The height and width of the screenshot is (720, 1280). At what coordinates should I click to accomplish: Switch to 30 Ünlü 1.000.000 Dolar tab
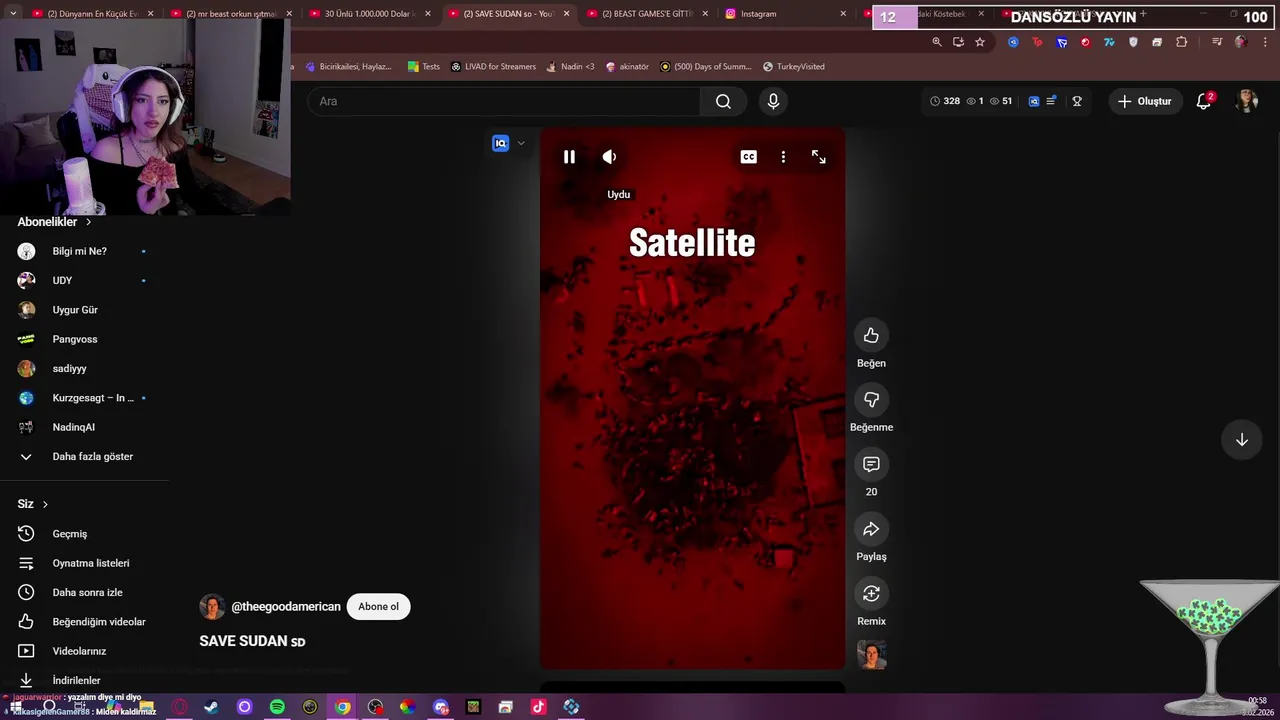pos(368,14)
